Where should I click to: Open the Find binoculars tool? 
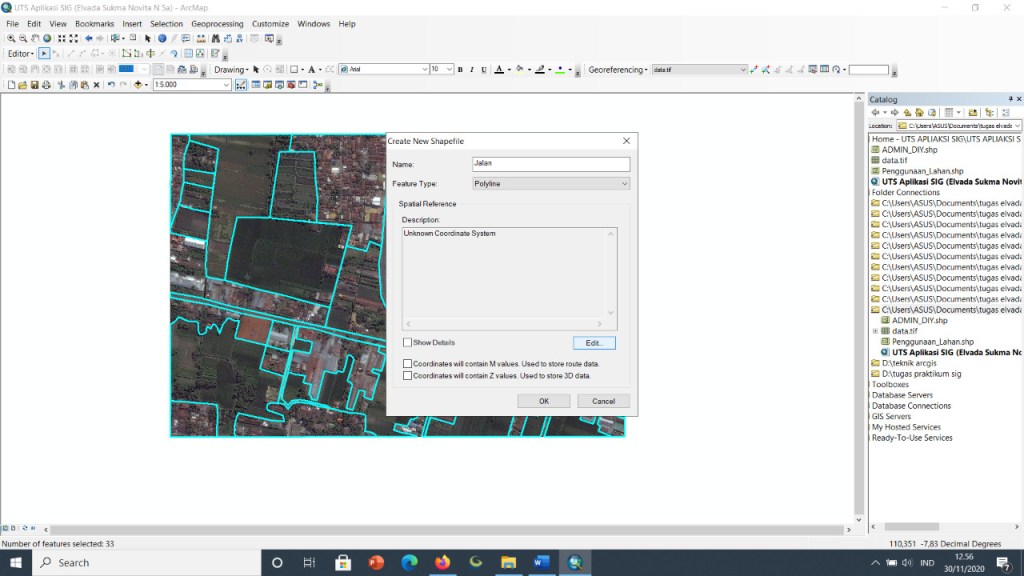click(216, 39)
